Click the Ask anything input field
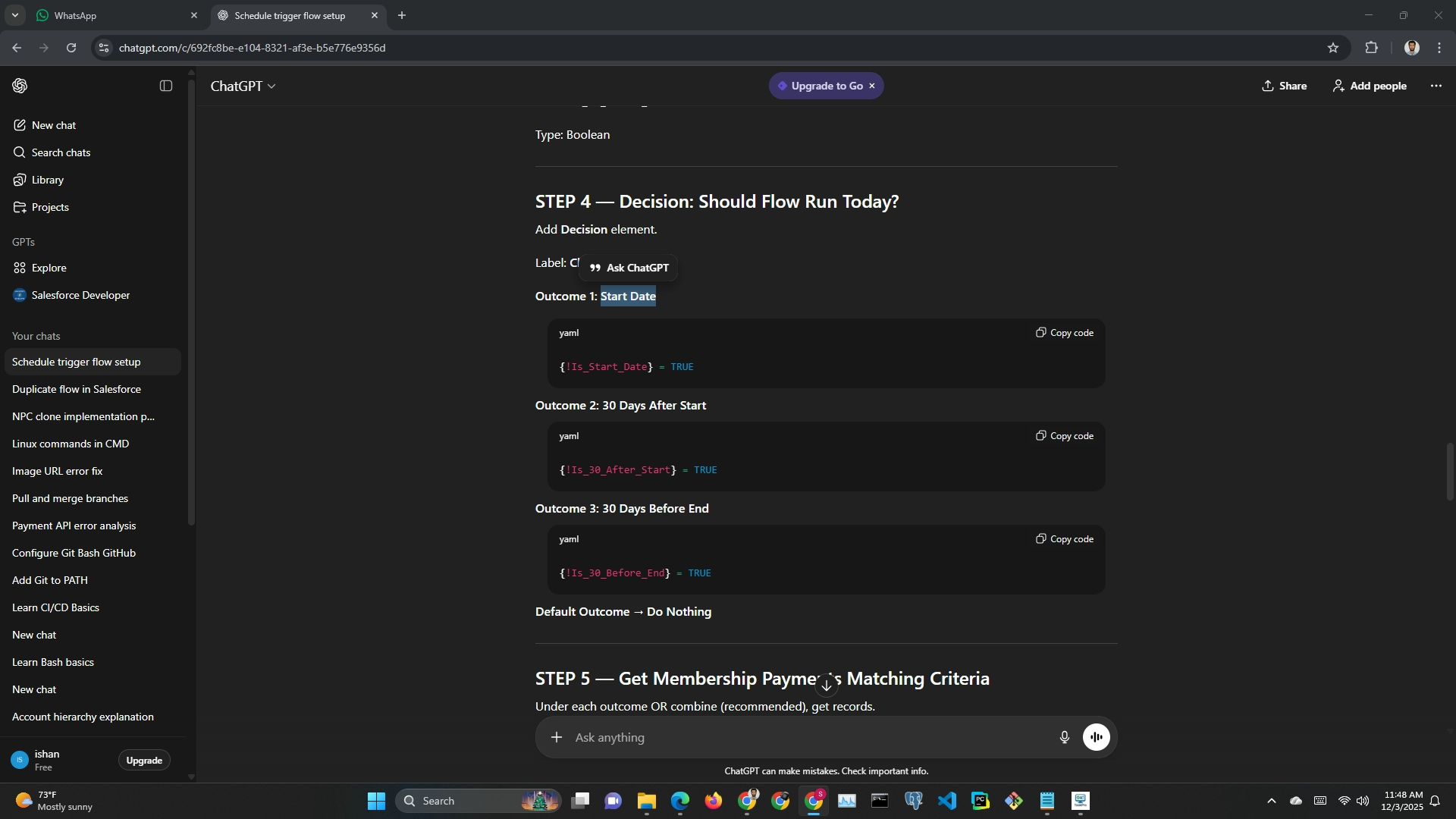 coord(804,737)
